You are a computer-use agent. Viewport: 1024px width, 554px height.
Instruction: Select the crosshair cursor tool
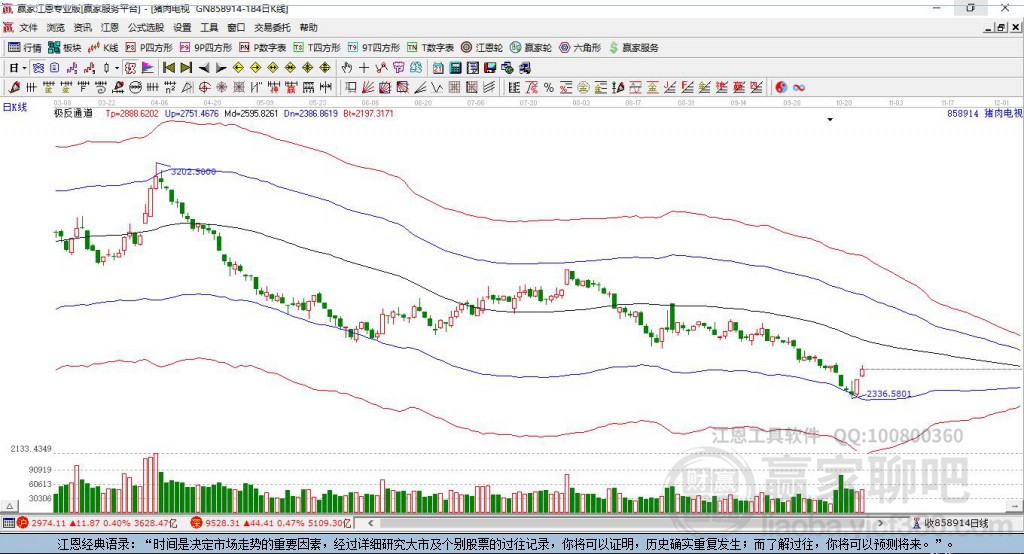click(x=364, y=68)
